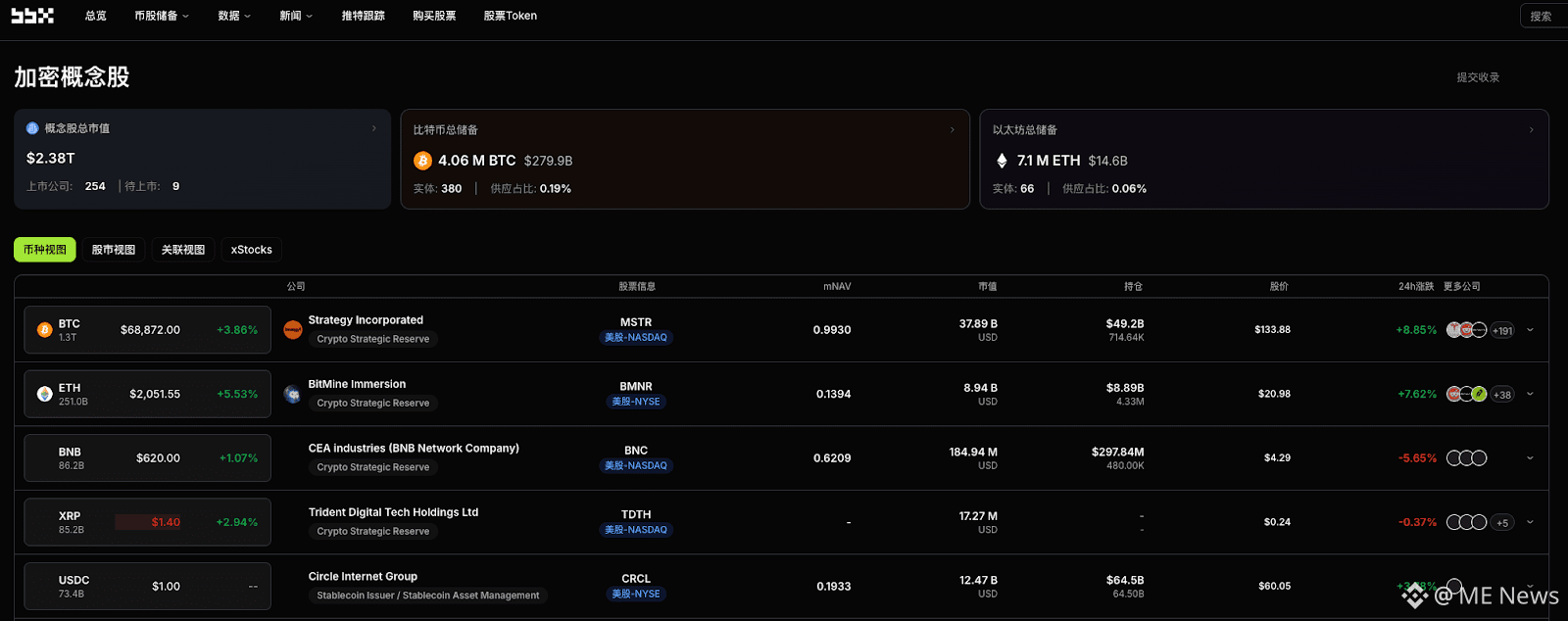Screen dimensions: 1568x621
Task: Click 美股-NYSE tag under CRCL
Action: [x=636, y=595]
